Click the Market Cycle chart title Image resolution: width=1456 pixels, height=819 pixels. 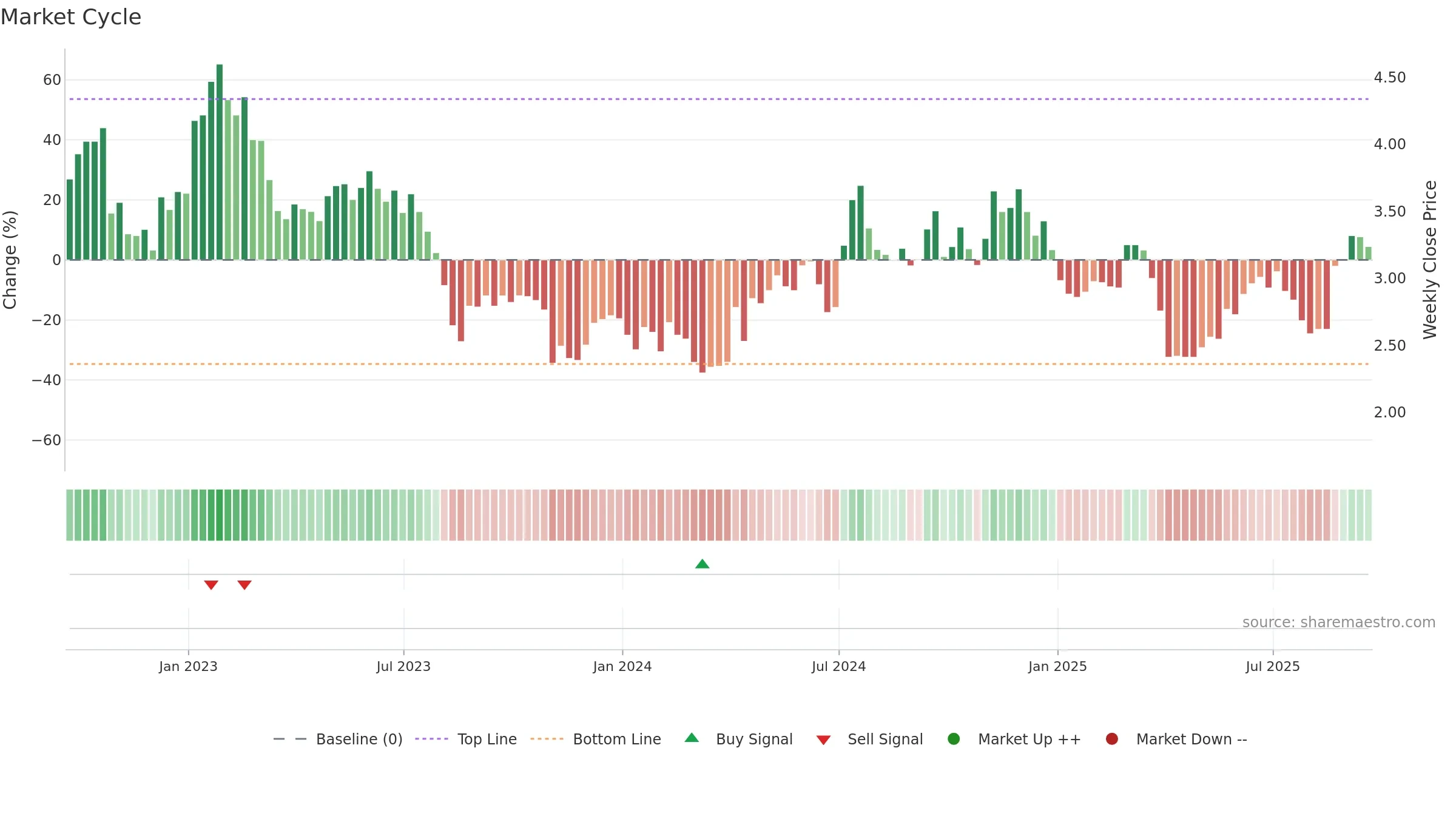[x=71, y=17]
